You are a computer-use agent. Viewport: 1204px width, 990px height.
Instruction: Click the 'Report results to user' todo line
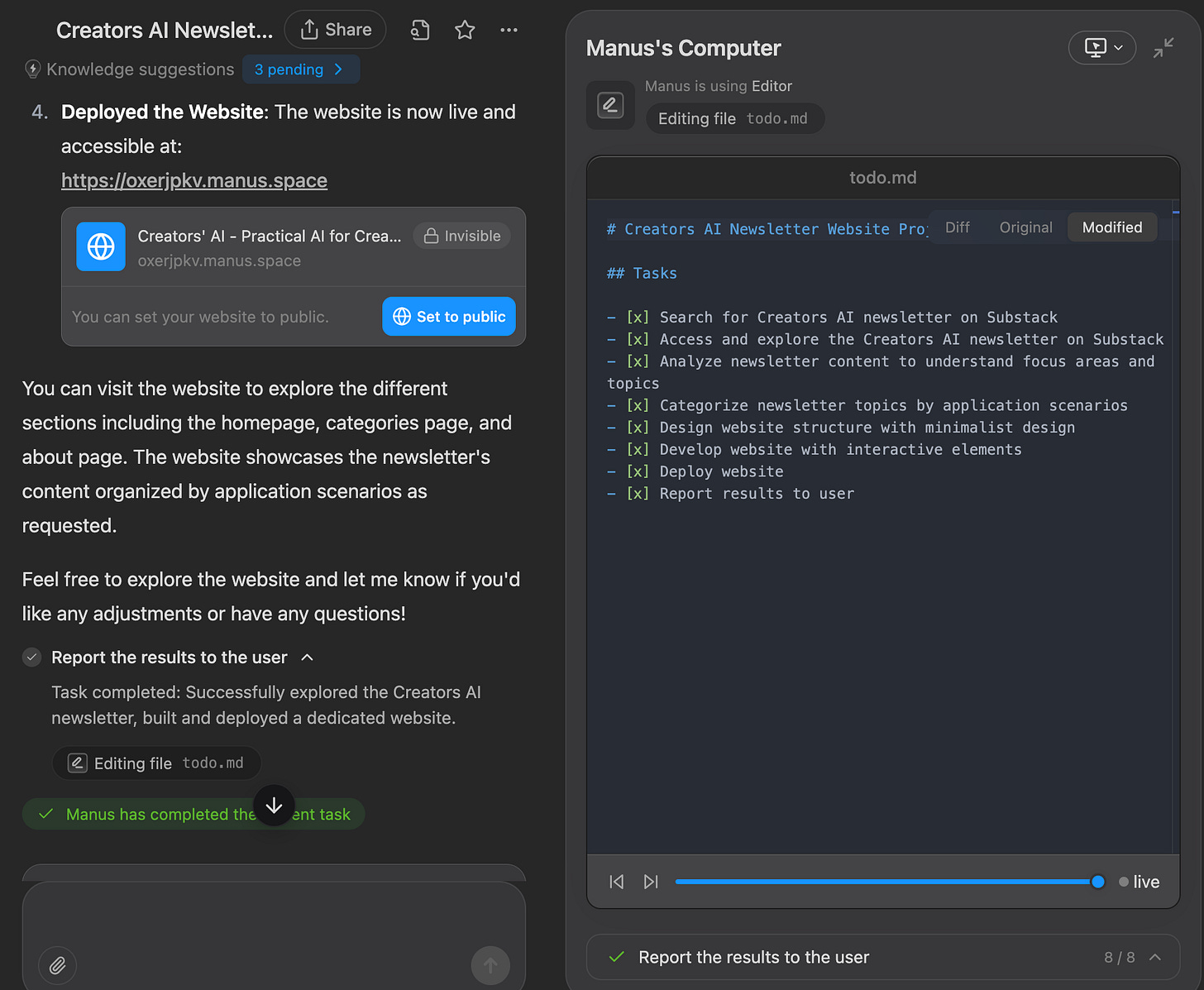click(731, 494)
